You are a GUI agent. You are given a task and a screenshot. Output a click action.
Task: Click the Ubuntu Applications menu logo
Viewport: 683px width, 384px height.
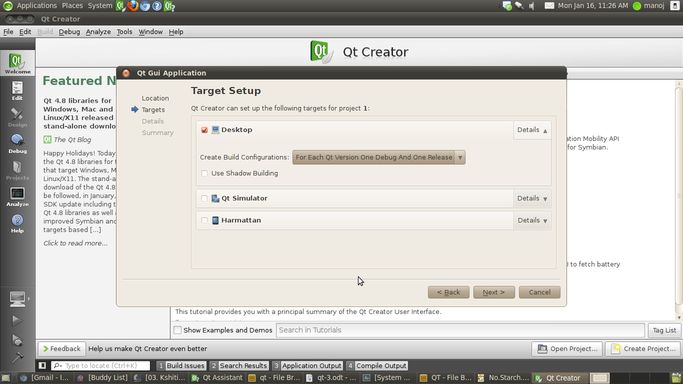click(7, 6)
